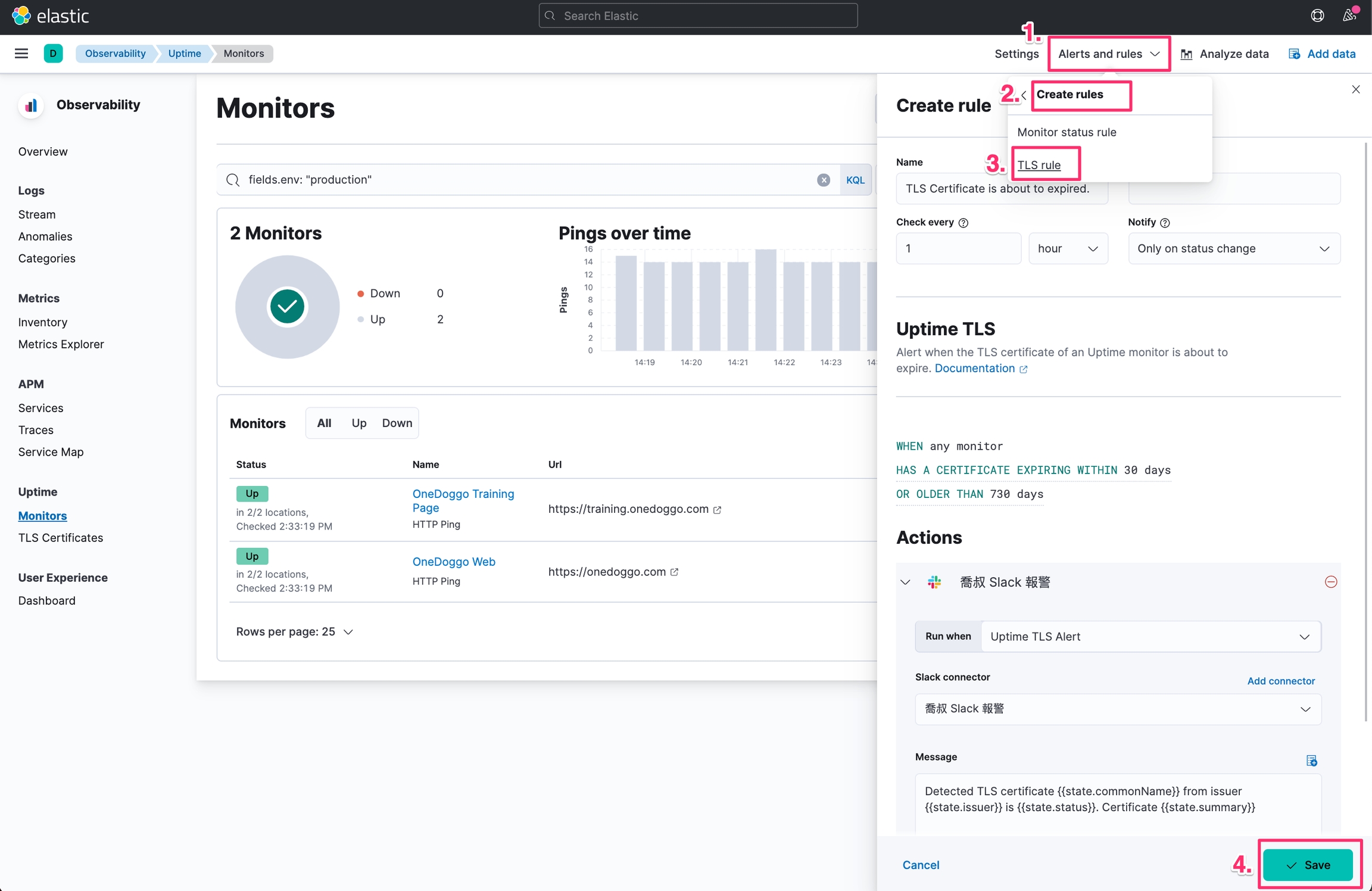Viewport: 1372px width, 891px height.
Task: Open Categories under Logs
Action: [46, 258]
